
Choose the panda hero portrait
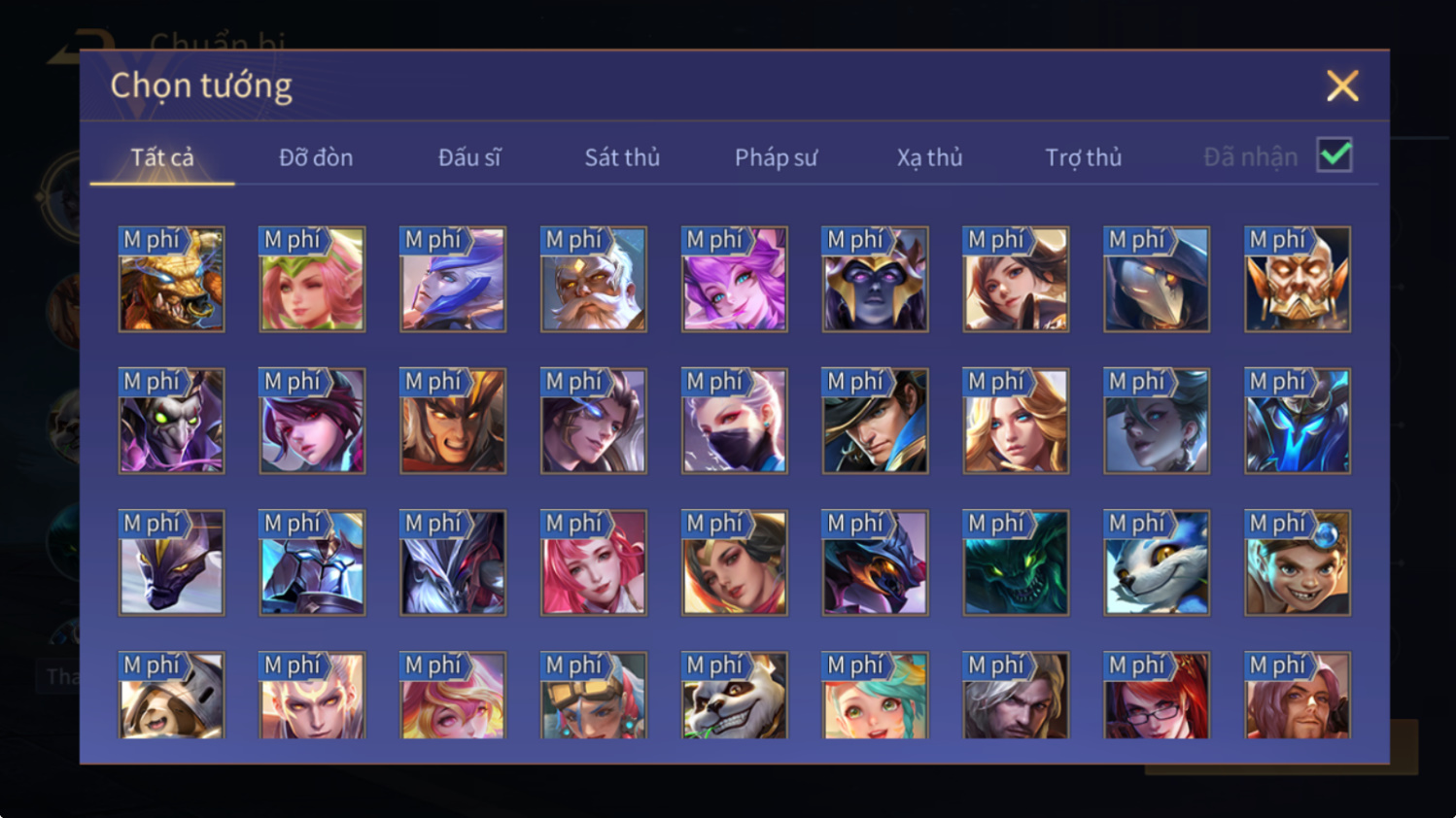pos(735,696)
